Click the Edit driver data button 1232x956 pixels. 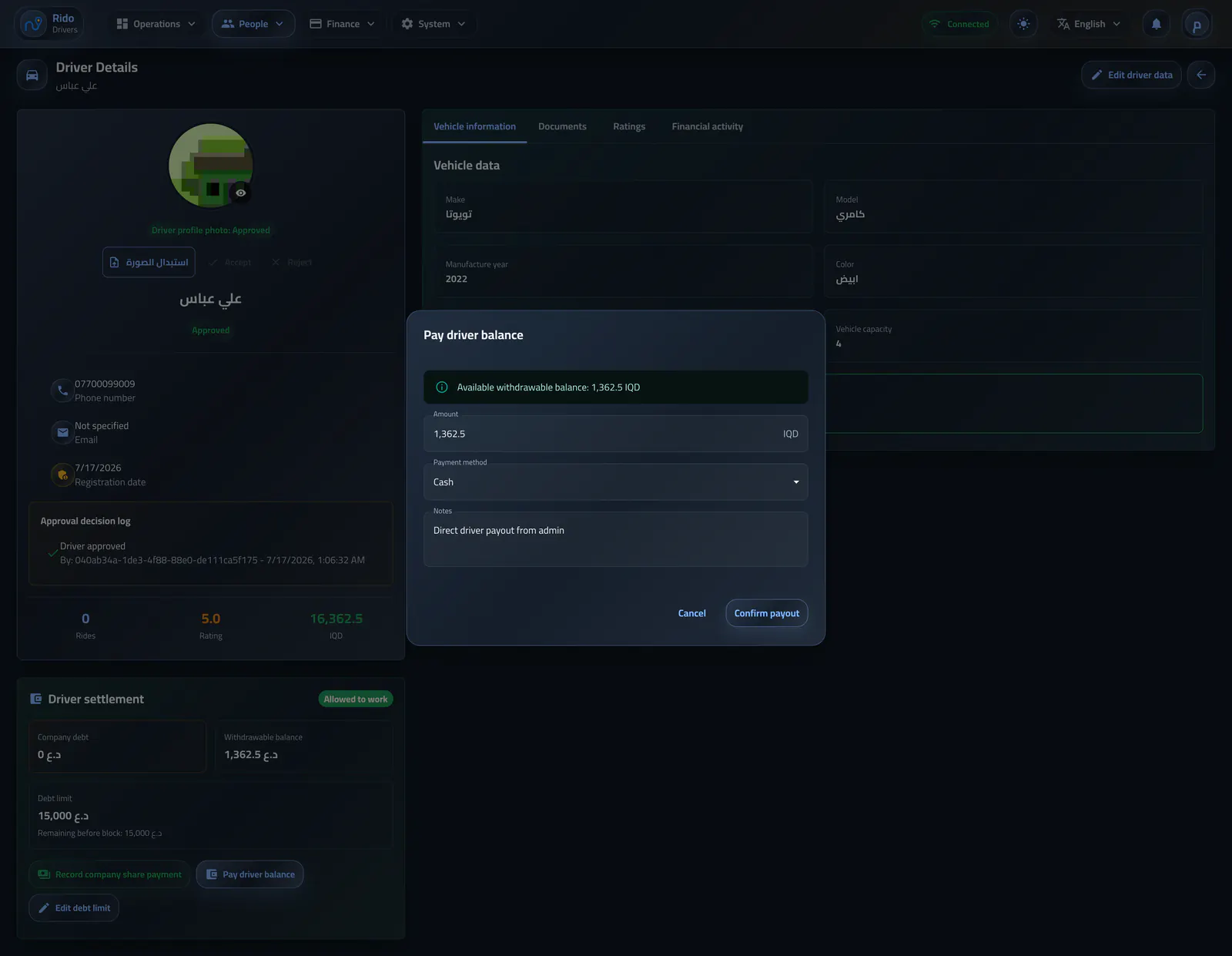coord(1131,75)
